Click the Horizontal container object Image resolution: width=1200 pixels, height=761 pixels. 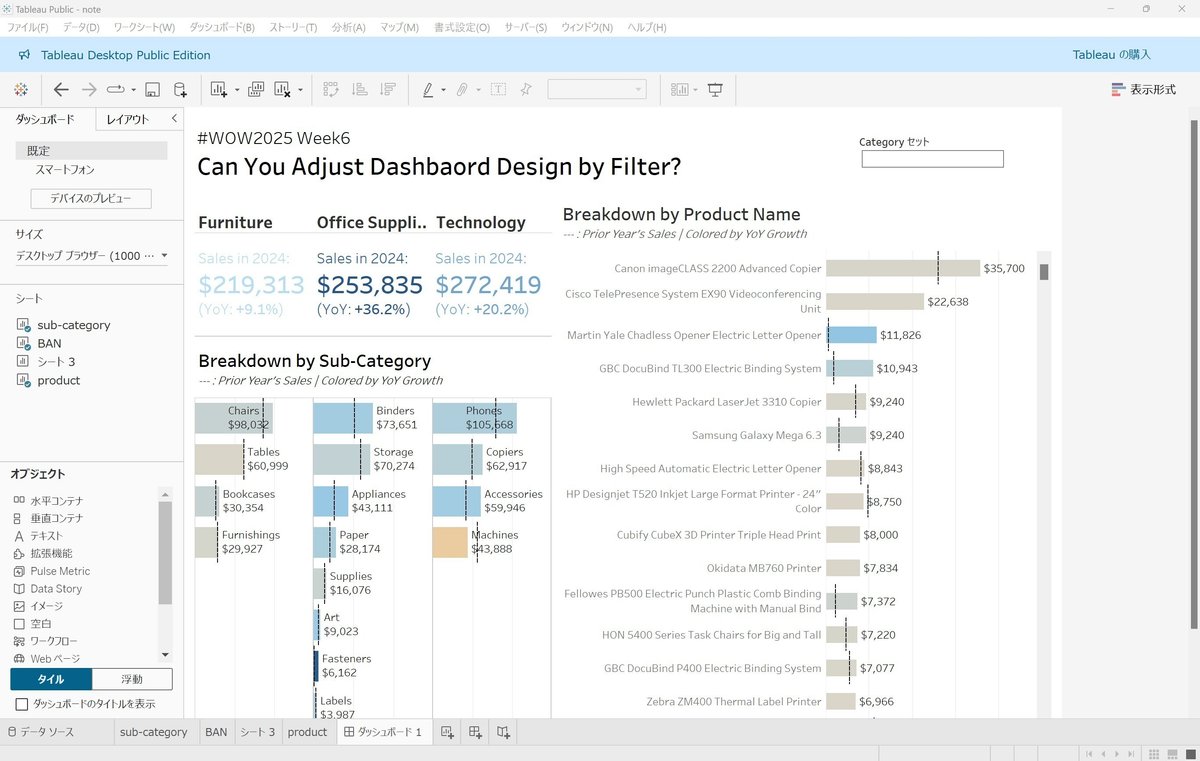[57, 501]
